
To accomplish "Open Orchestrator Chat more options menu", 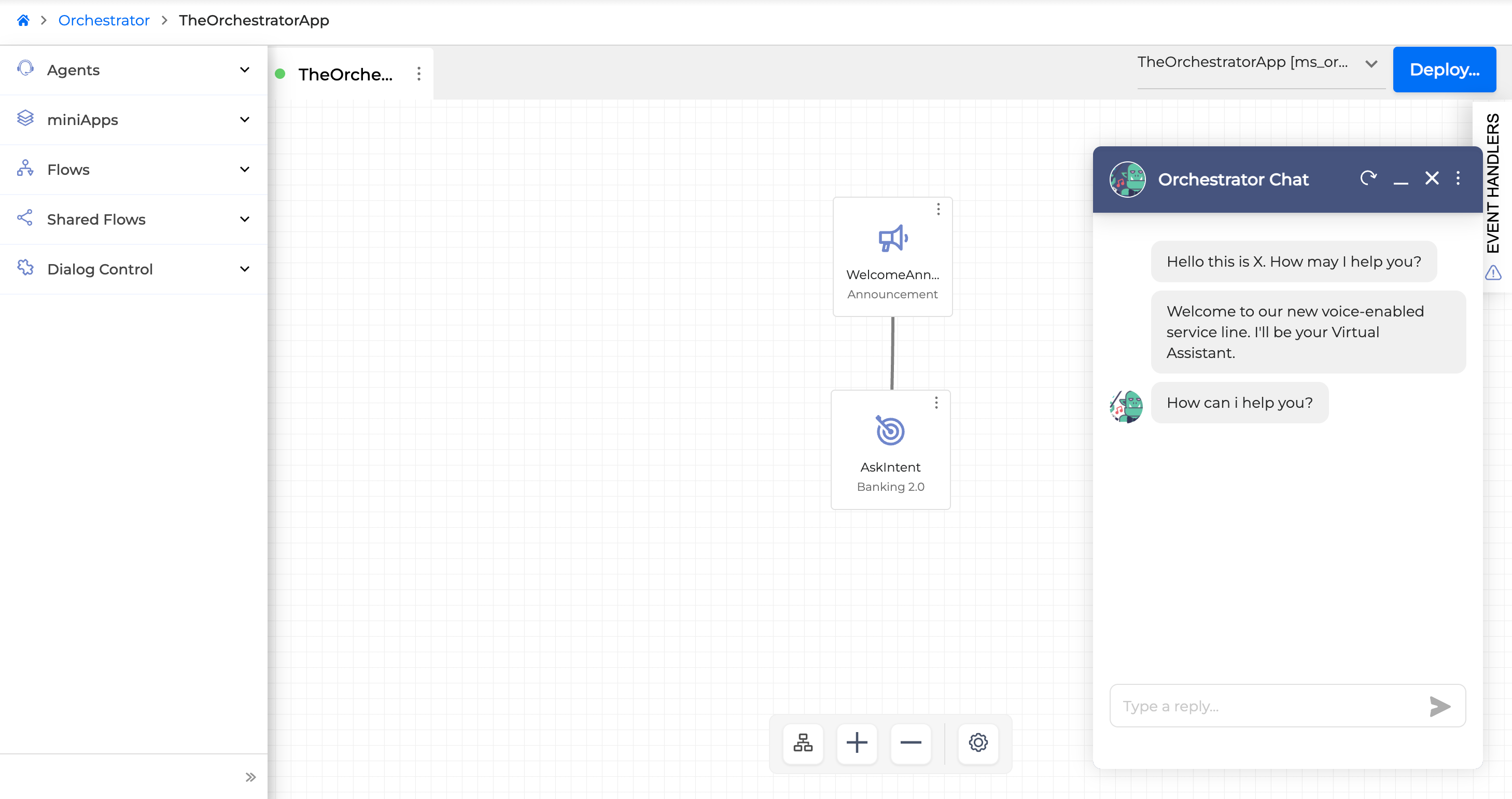I will click(x=1458, y=178).
